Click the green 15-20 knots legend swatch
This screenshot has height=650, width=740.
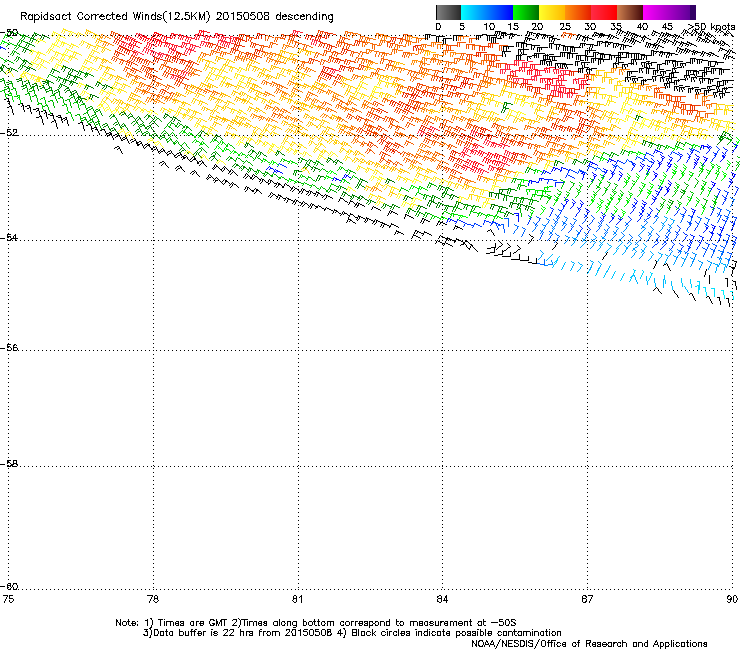coord(526,12)
